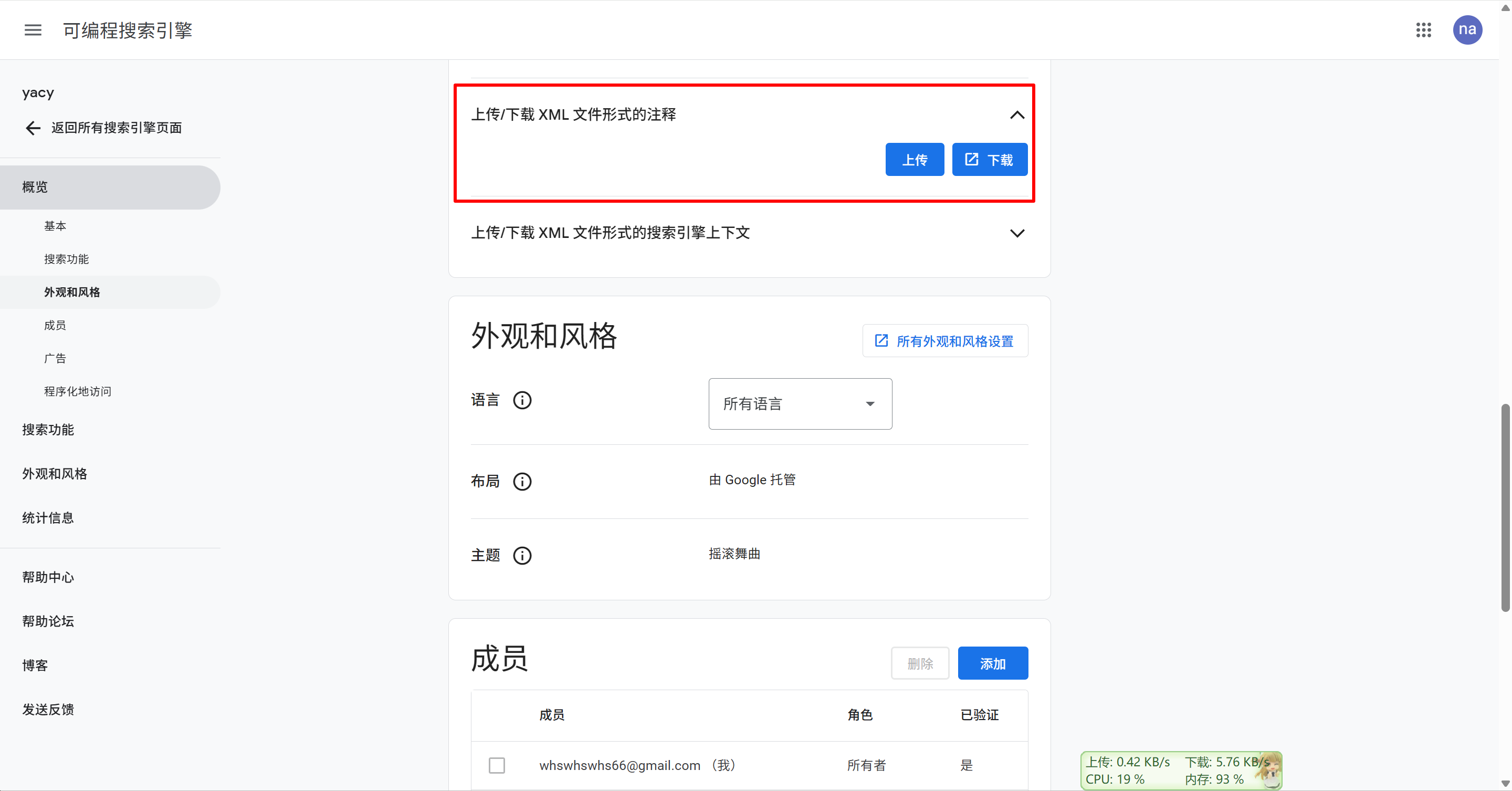Click 返回所有搜索引擎页面 link
1512x791 pixels.
(x=116, y=128)
